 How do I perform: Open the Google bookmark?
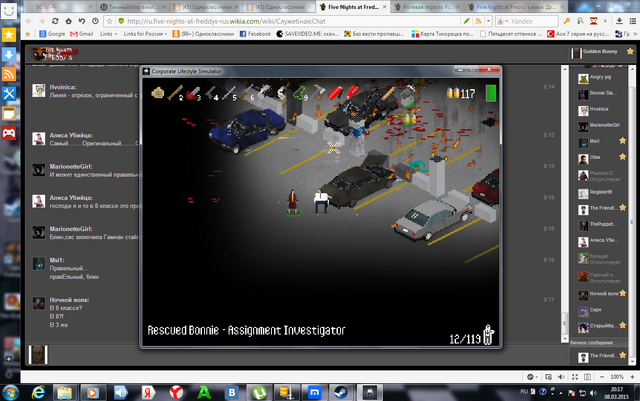click(52, 34)
